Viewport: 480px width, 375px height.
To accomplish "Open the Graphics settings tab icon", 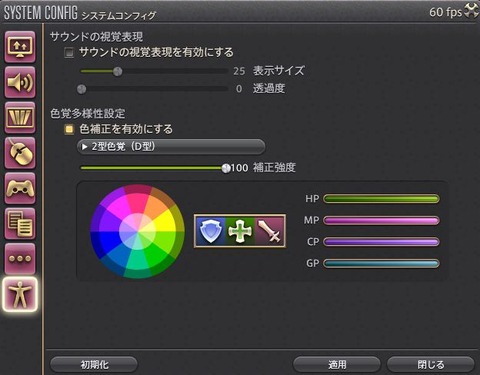I will coord(20,118).
